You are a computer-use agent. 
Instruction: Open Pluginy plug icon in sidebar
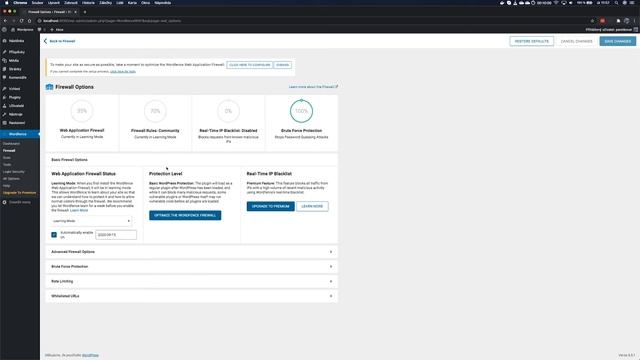coord(4,98)
